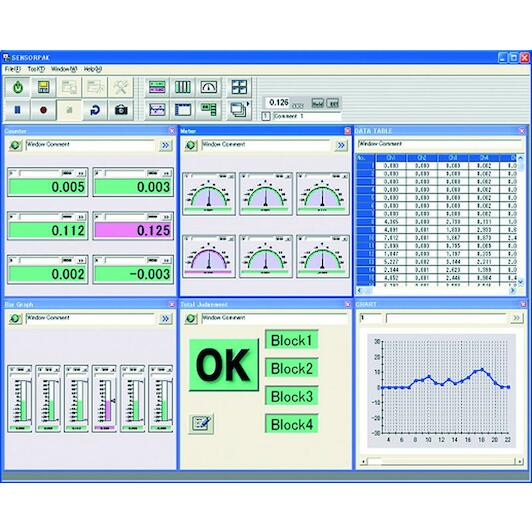The width and height of the screenshot is (532, 532).
Task: Click the red record button
Action: (x=43, y=110)
